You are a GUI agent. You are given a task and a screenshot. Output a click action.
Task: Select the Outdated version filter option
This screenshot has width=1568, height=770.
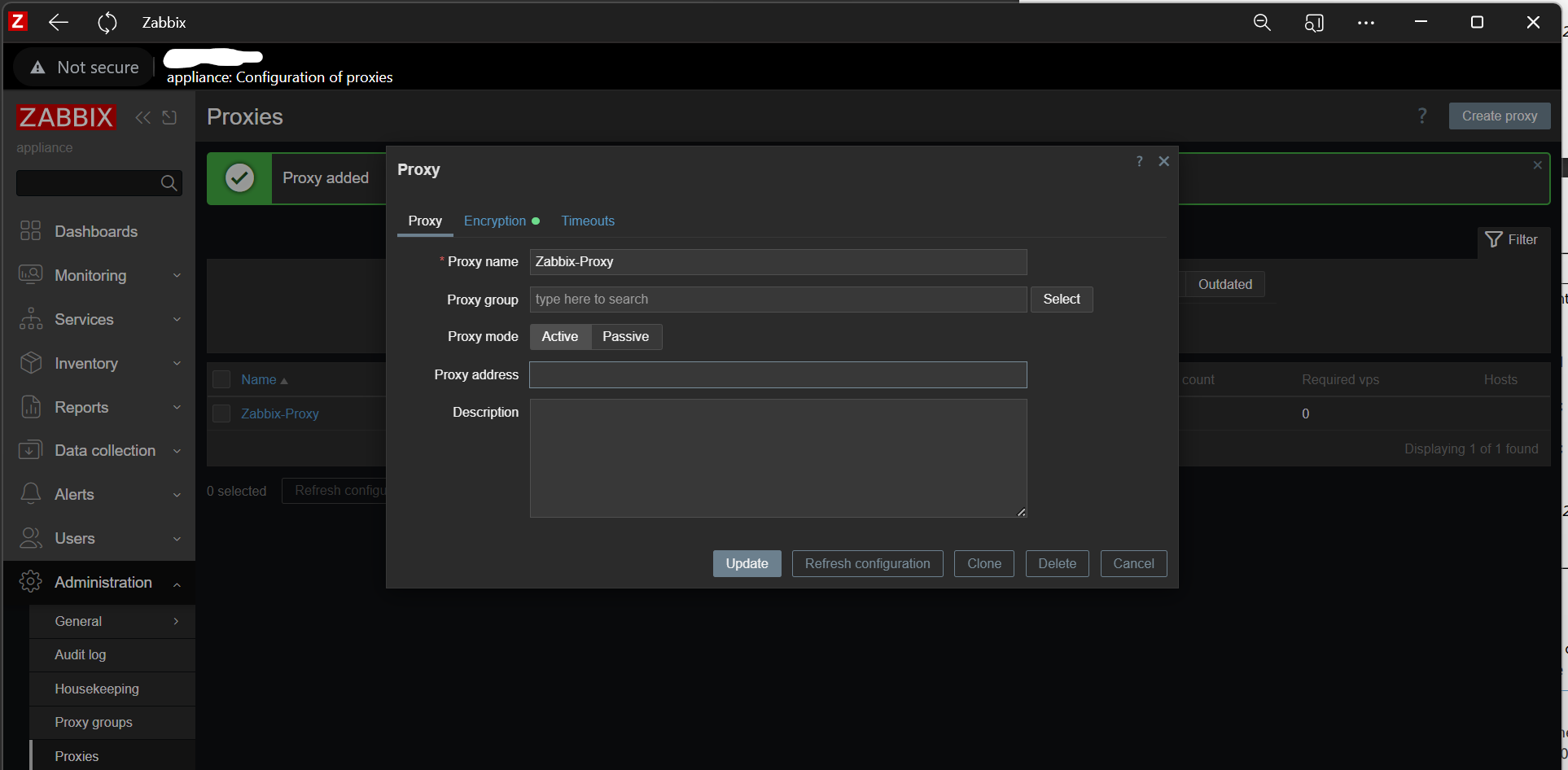pos(1224,284)
